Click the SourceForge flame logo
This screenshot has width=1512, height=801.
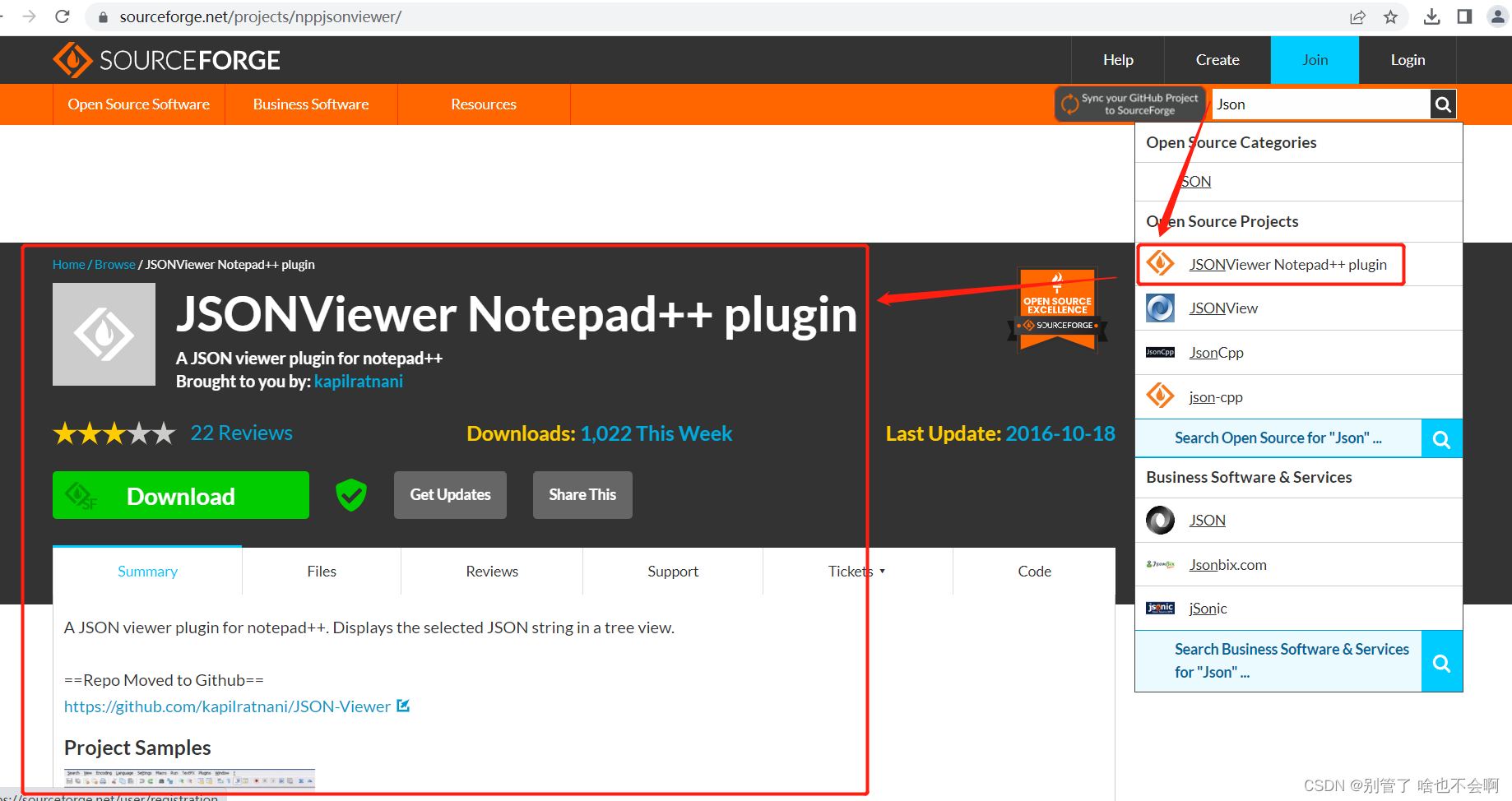point(72,59)
